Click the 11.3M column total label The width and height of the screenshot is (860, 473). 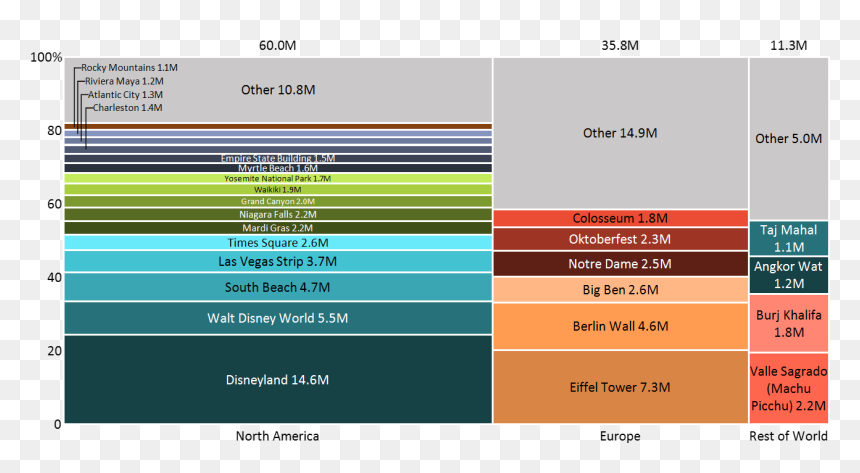coord(788,46)
